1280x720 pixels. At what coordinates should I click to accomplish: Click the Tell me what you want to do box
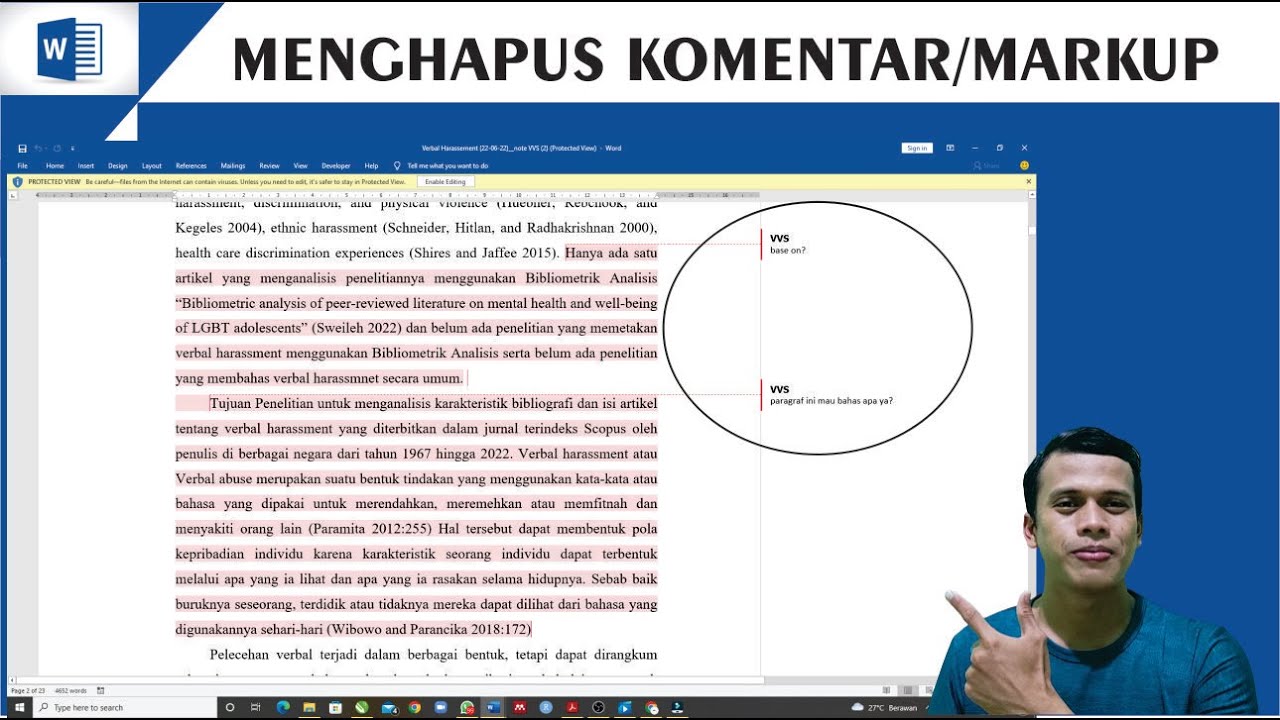point(441,166)
